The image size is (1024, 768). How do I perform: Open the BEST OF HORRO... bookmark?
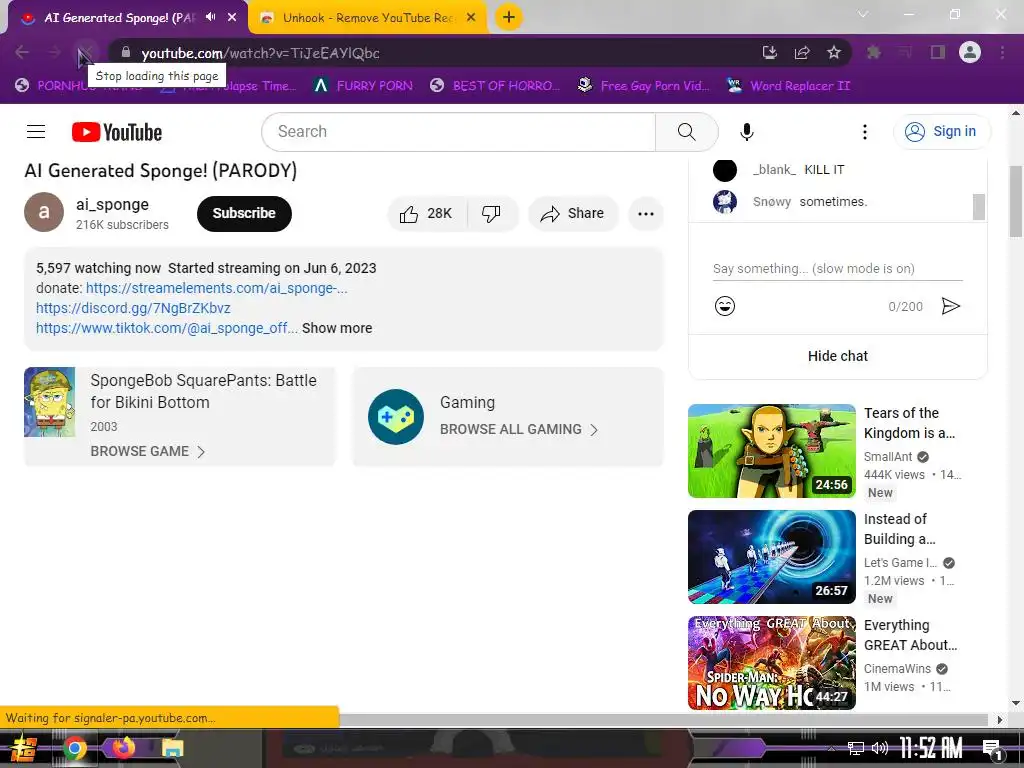pos(495,86)
